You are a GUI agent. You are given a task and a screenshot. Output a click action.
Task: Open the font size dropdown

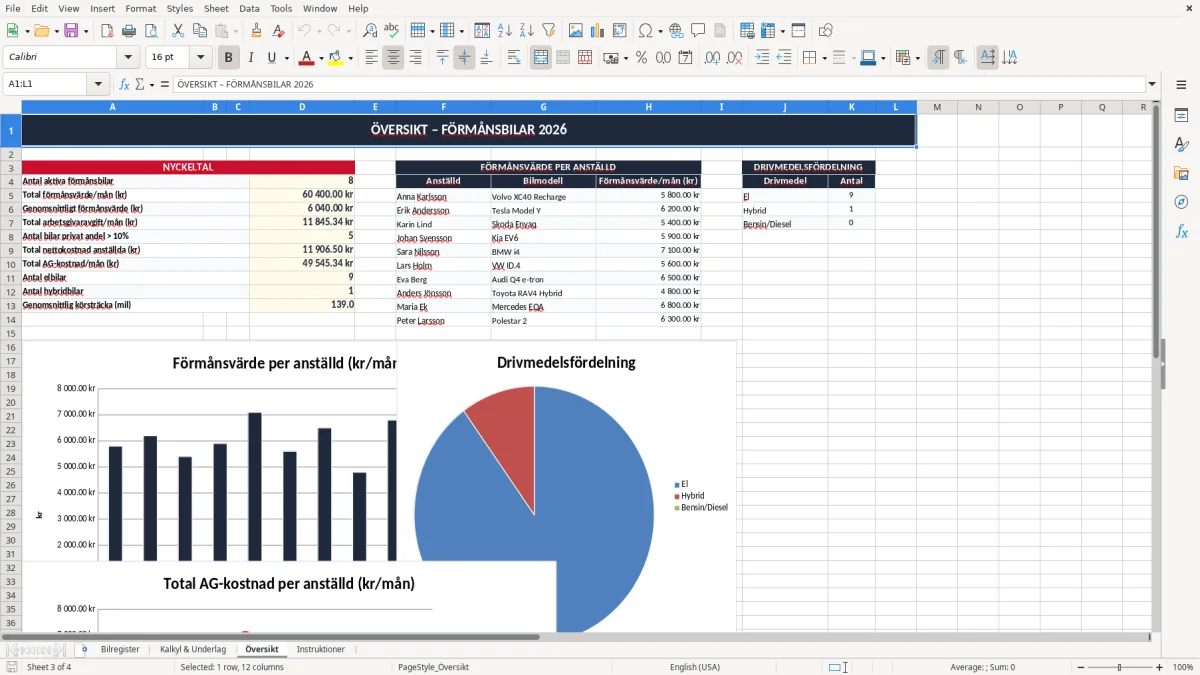[201, 58]
